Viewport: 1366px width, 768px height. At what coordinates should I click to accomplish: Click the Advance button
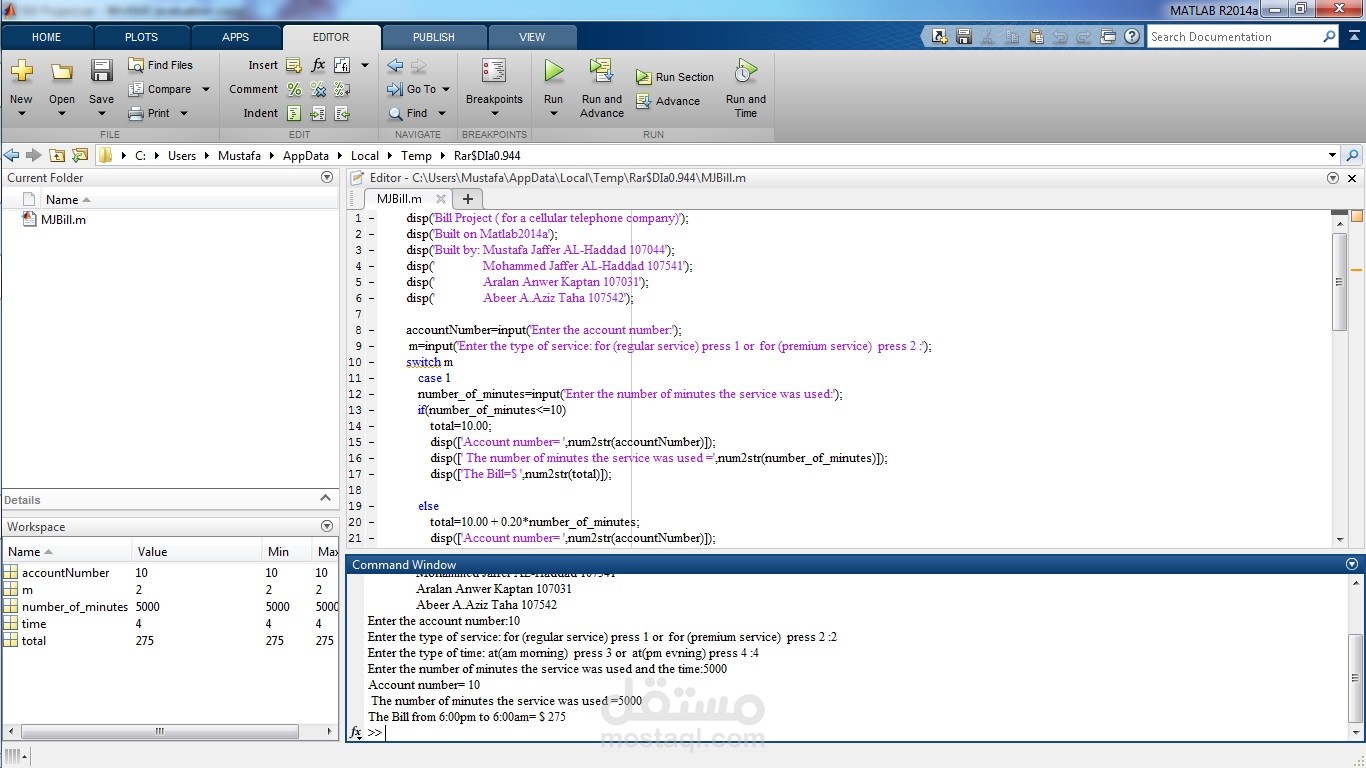click(667, 101)
